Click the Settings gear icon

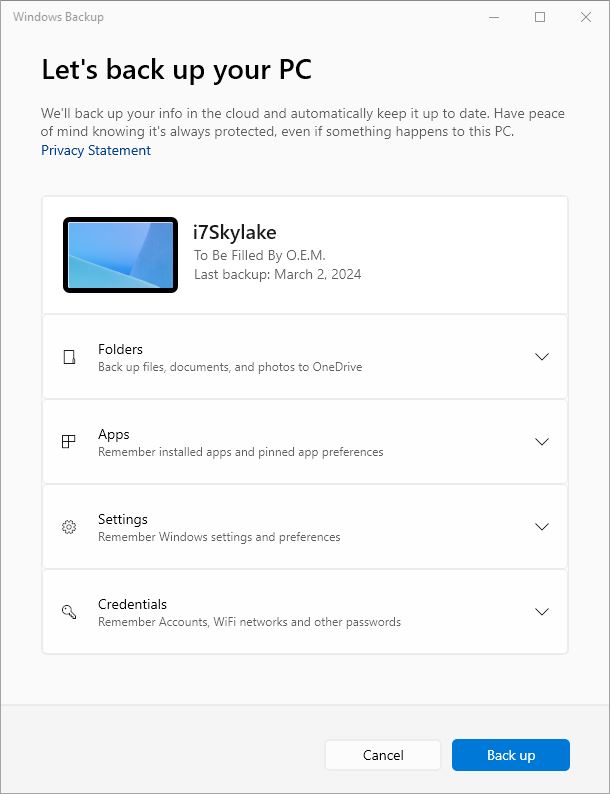(69, 527)
